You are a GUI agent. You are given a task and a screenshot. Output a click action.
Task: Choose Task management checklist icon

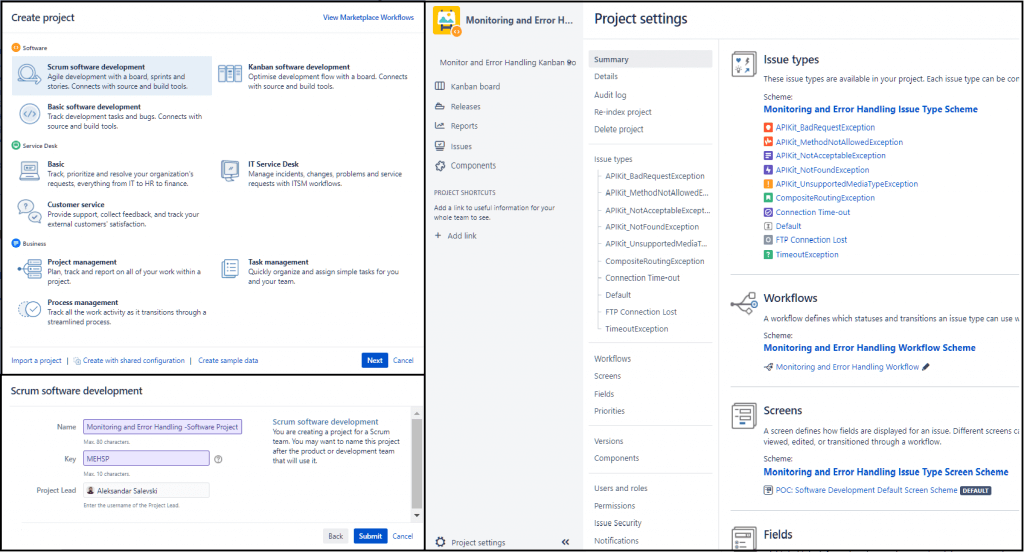230,268
